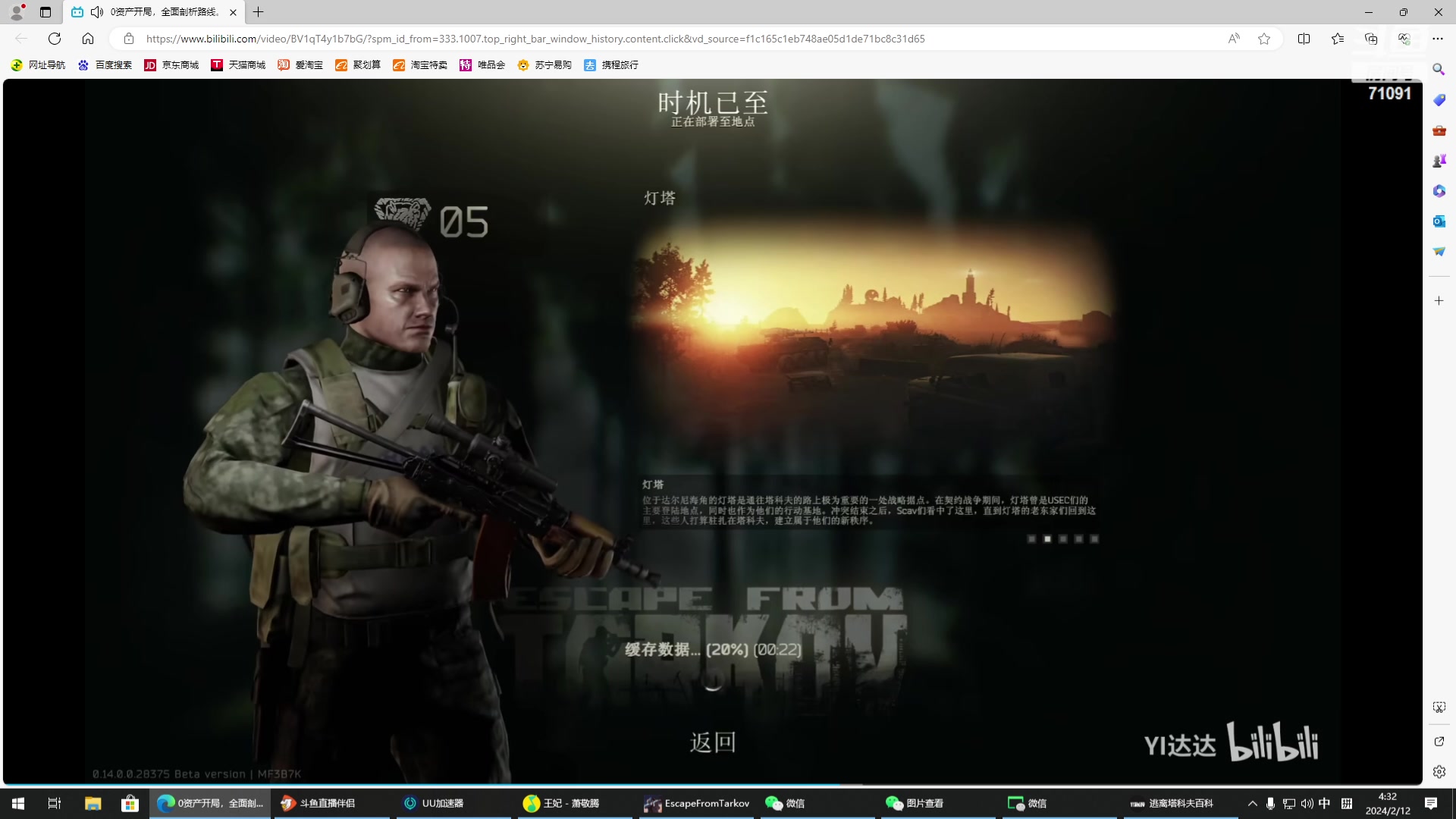Add page to favorites star
This screenshot has width=1456, height=819.
pos(1264,39)
